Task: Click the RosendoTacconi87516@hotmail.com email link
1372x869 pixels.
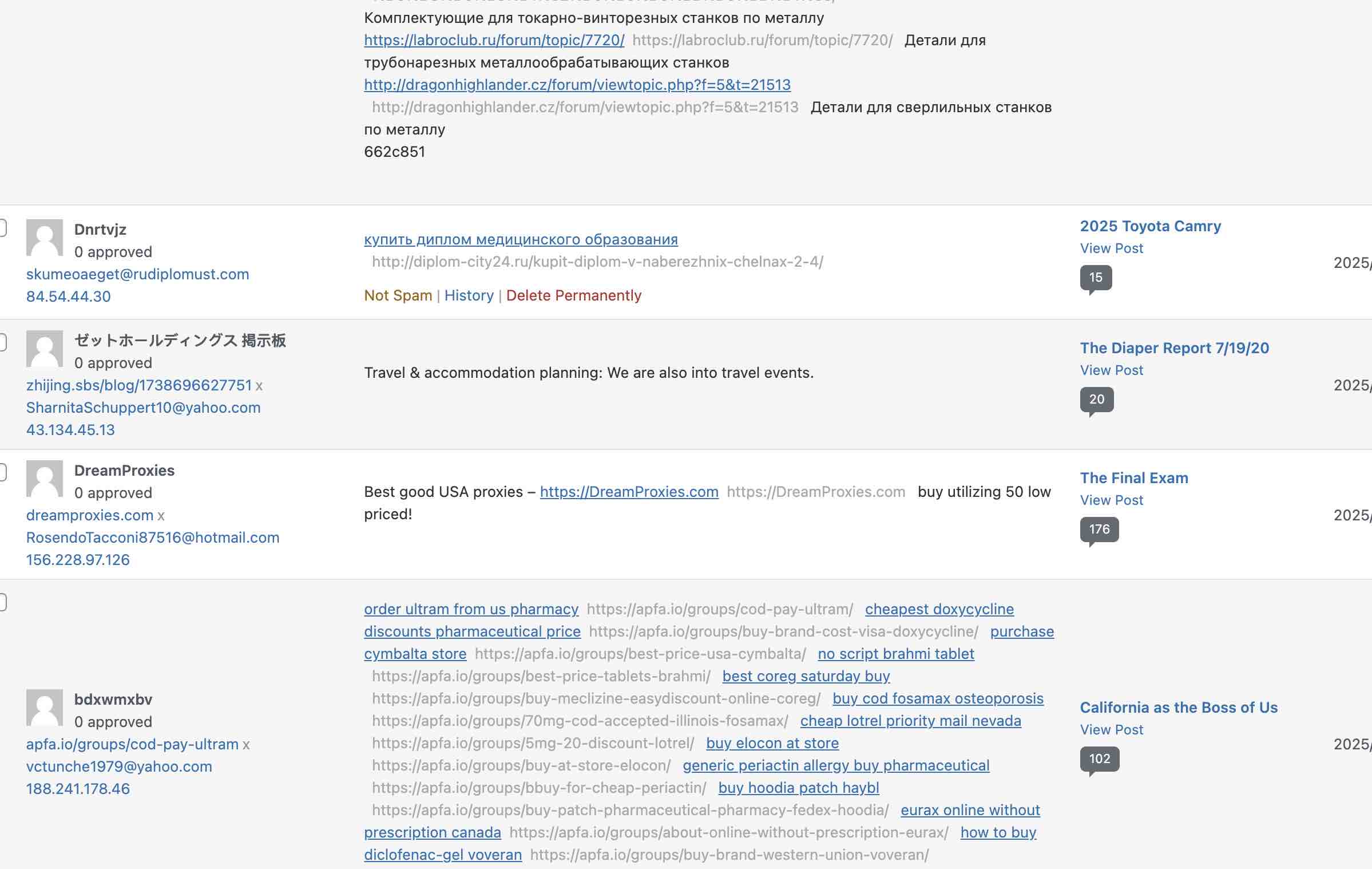Action: pos(153,538)
